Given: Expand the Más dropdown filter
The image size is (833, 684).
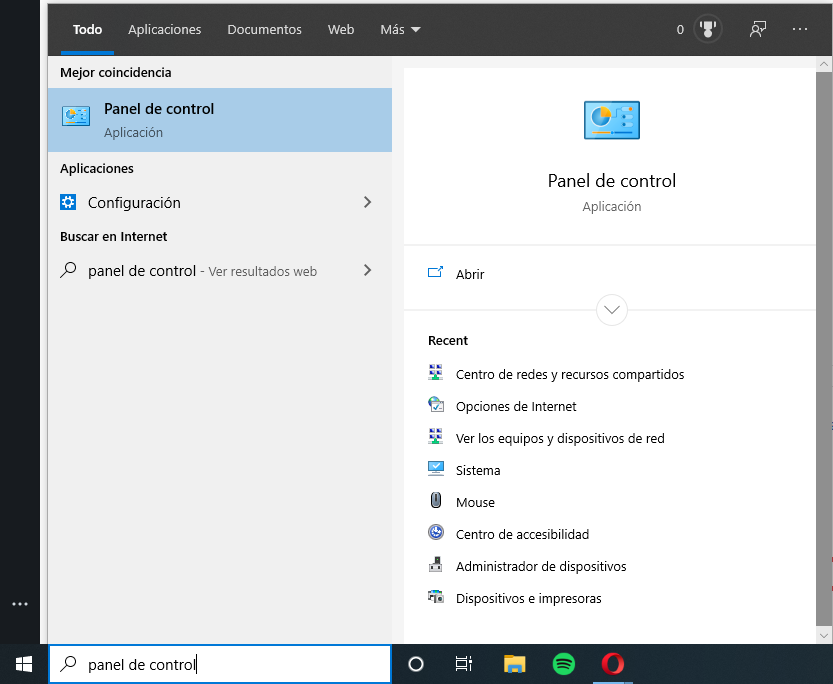Looking at the screenshot, I should [x=400, y=30].
